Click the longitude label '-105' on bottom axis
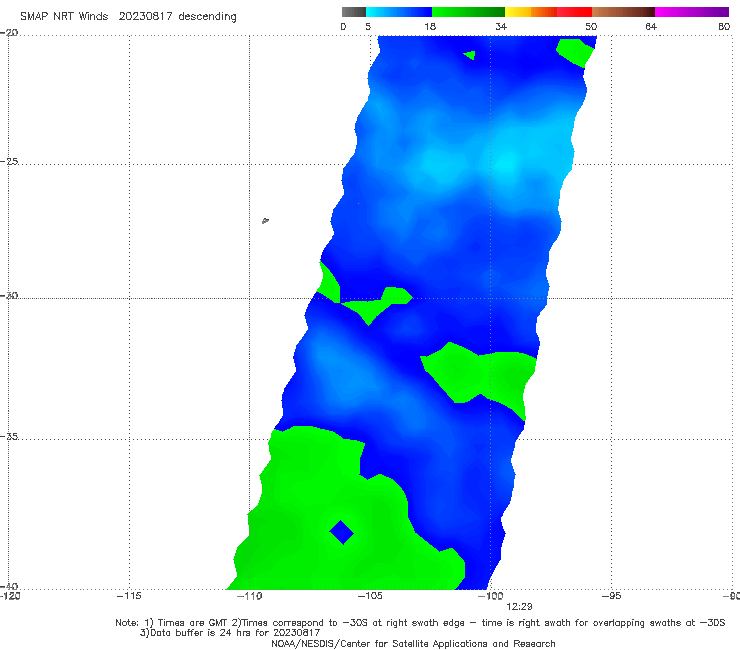This screenshot has width=740, height=650. click(370, 596)
